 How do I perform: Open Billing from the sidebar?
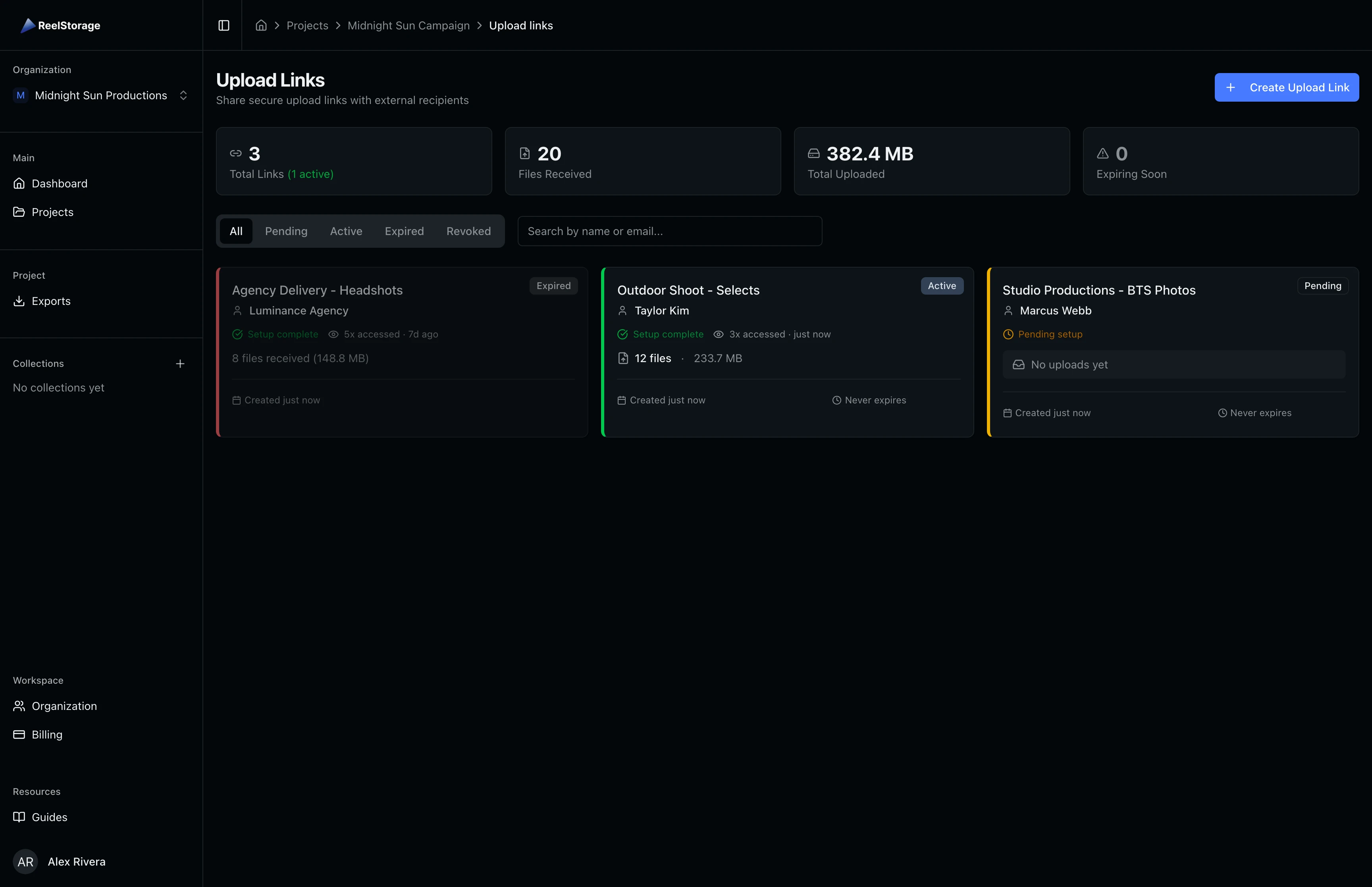pos(46,735)
